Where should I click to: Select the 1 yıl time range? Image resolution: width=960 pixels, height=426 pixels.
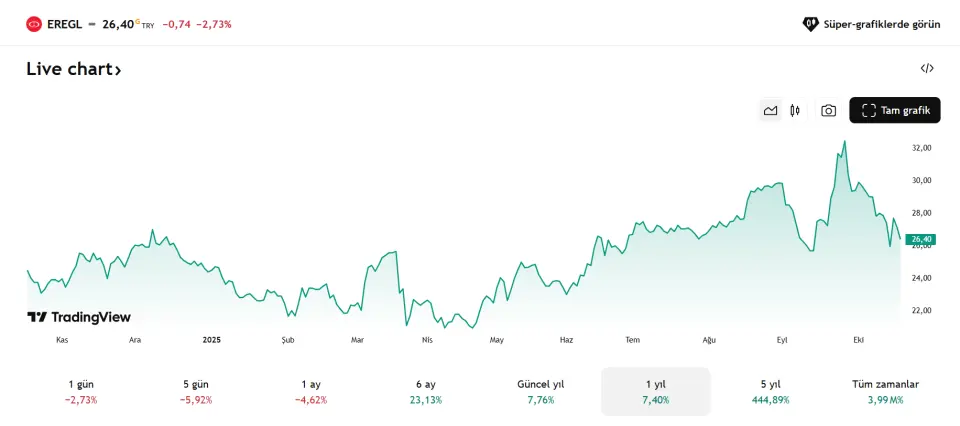tap(655, 391)
